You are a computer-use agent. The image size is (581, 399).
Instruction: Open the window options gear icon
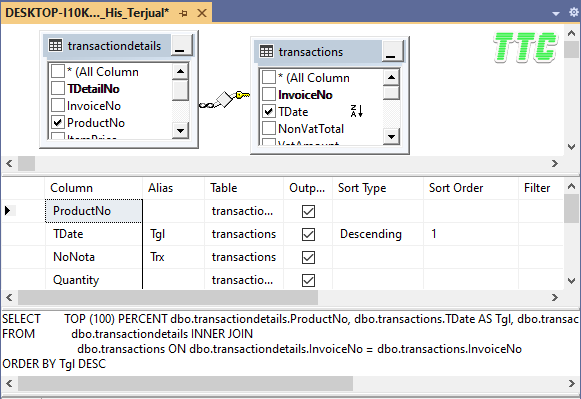click(x=574, y=12)
